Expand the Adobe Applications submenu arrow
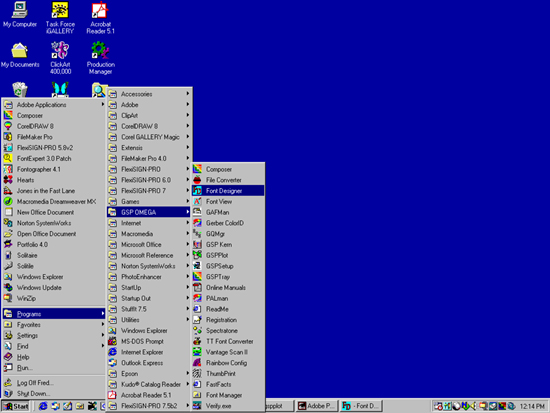This screenshot has height=413, width=550. pyautogui.click(x=102, y=104)
